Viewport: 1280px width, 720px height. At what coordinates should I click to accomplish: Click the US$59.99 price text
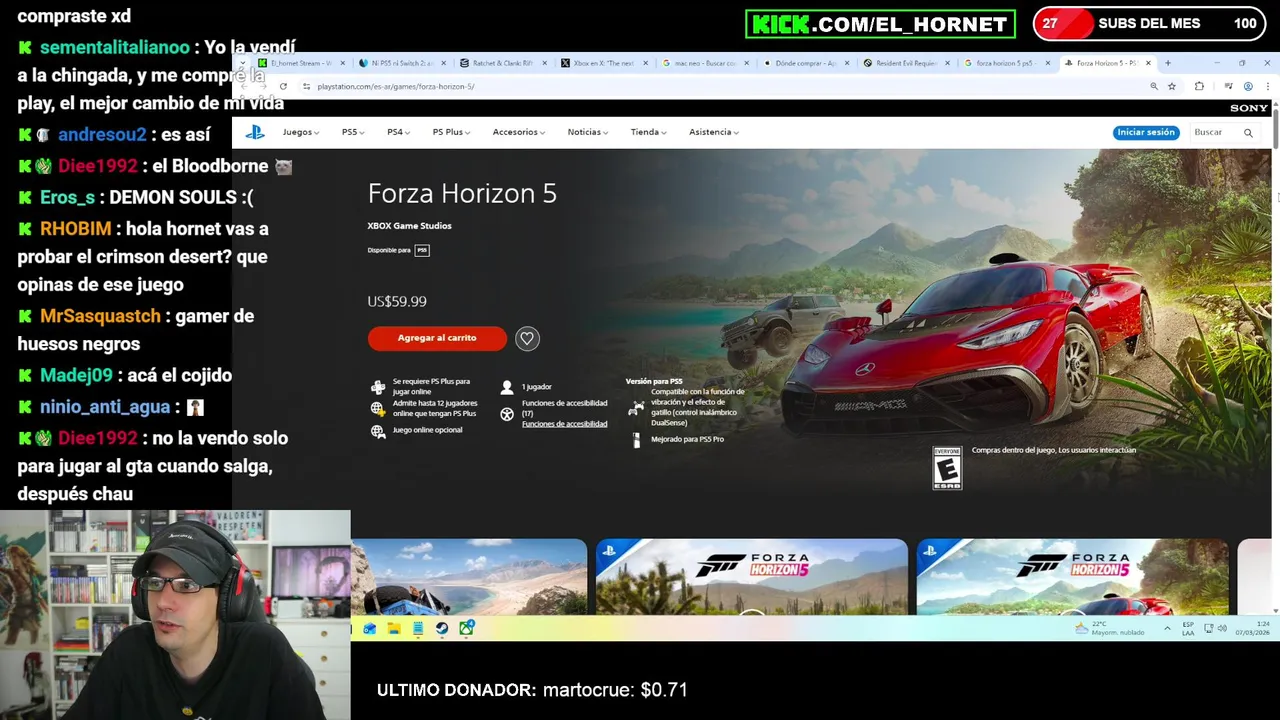pos(397,301)
